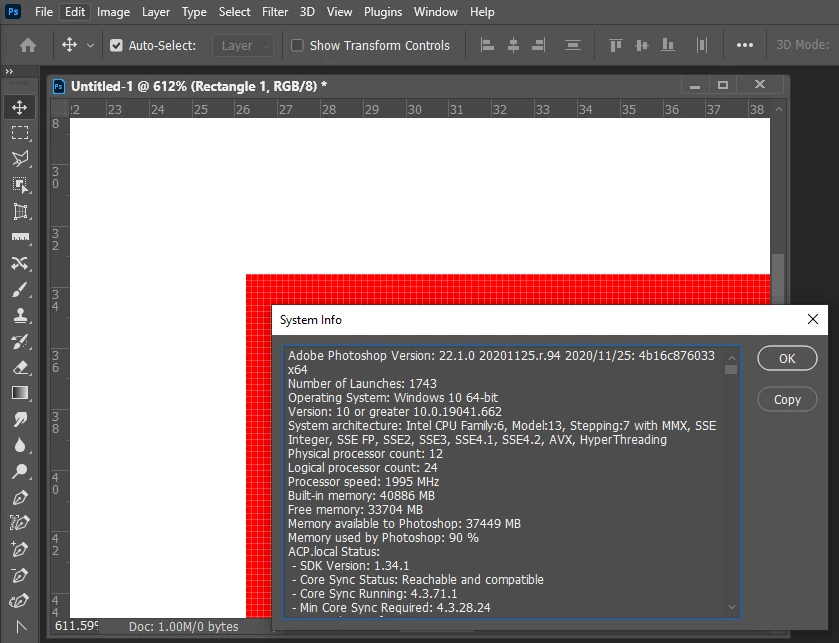
Task: Click Copy in System Info dialog
Action: 787,400
